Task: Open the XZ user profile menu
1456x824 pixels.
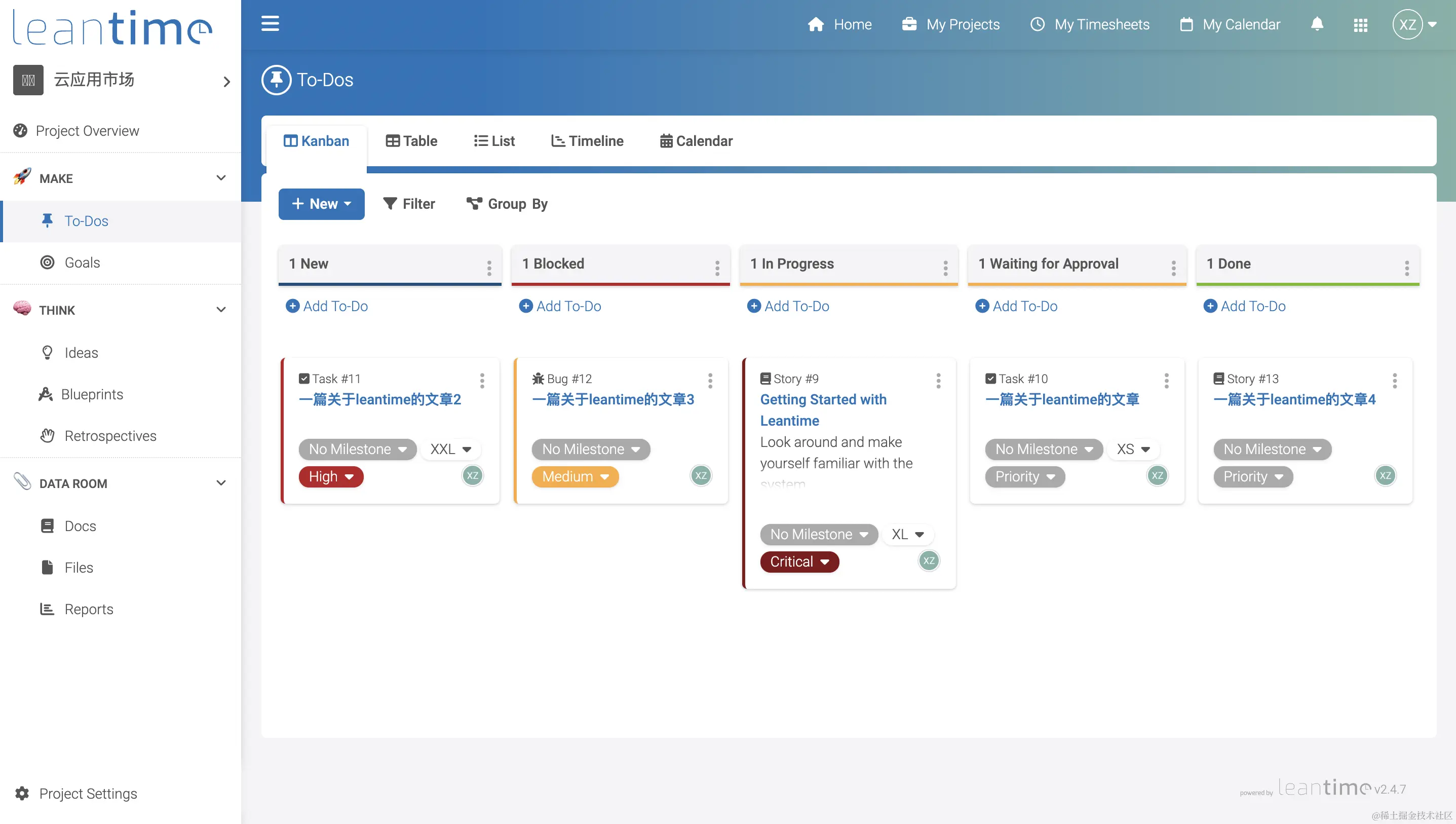Action: click(x=1414, y=24)
